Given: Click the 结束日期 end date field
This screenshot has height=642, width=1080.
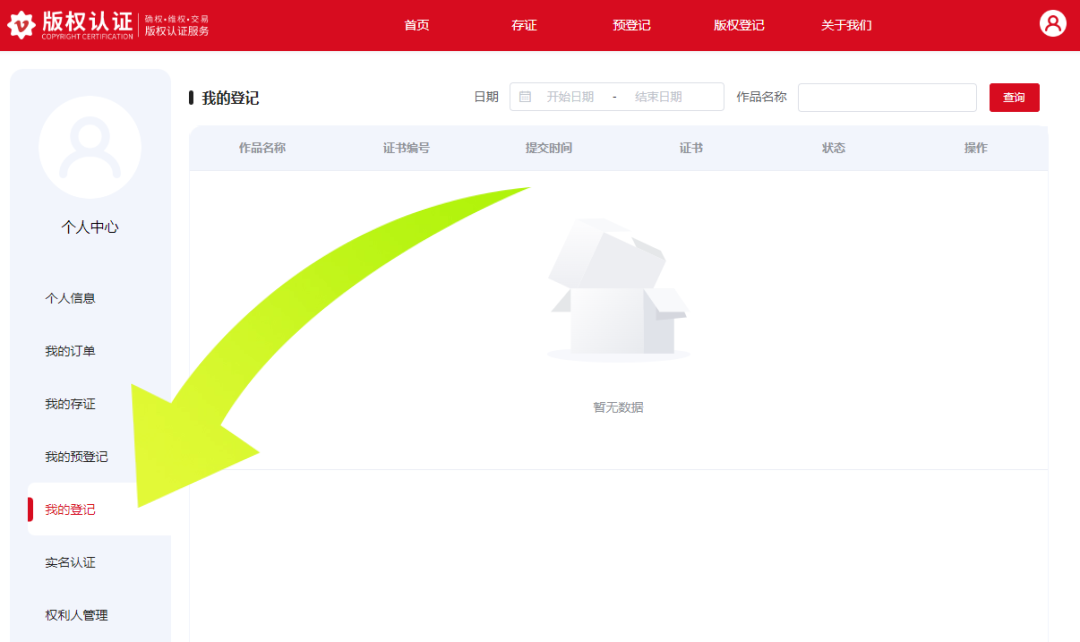Looking at the screenshot, I should (x=658, y=97).
